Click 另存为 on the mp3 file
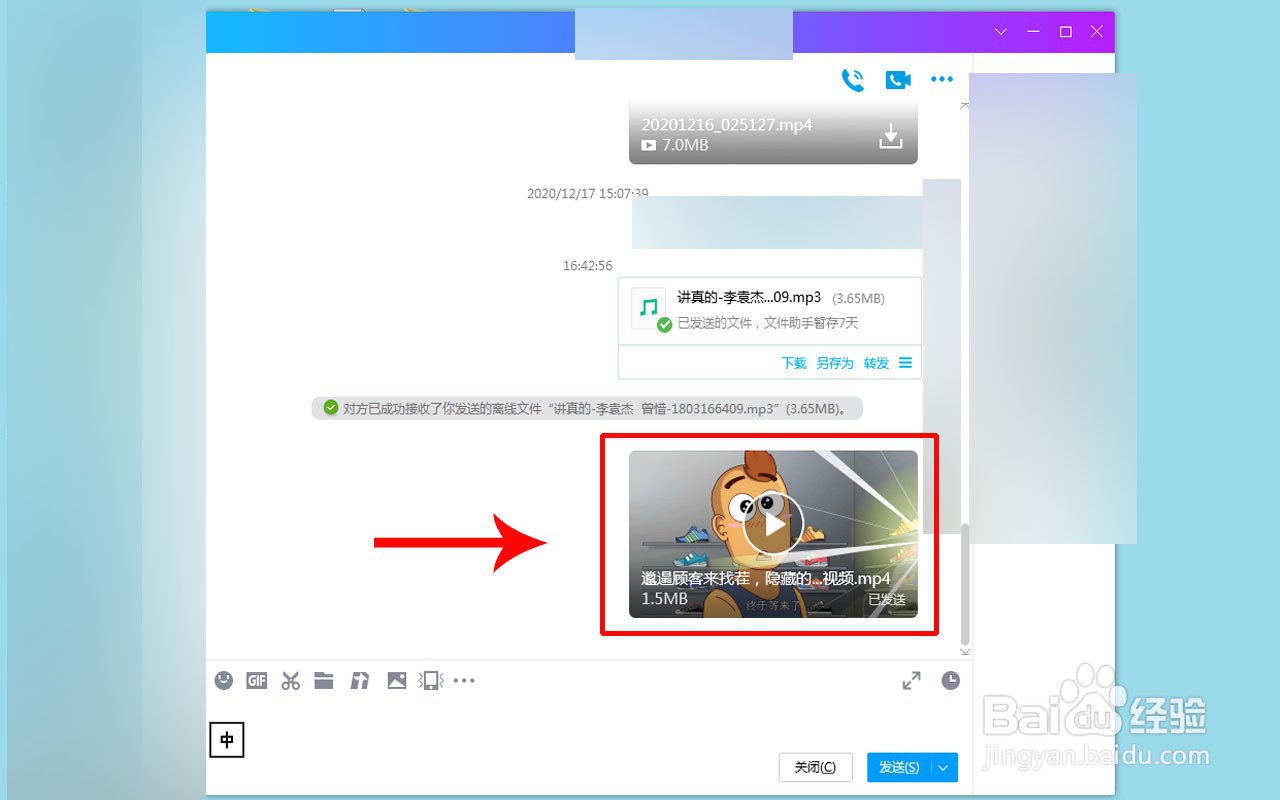 click(835, 363)
